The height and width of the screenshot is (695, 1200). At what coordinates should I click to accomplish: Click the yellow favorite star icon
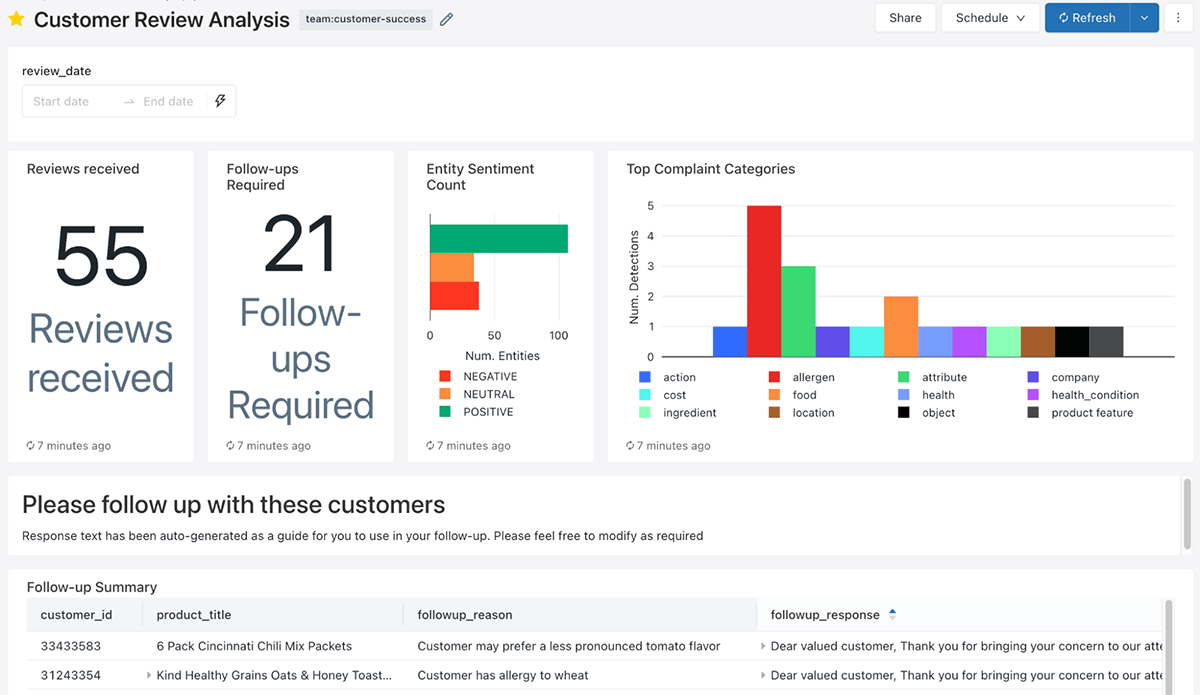[16, 19]
